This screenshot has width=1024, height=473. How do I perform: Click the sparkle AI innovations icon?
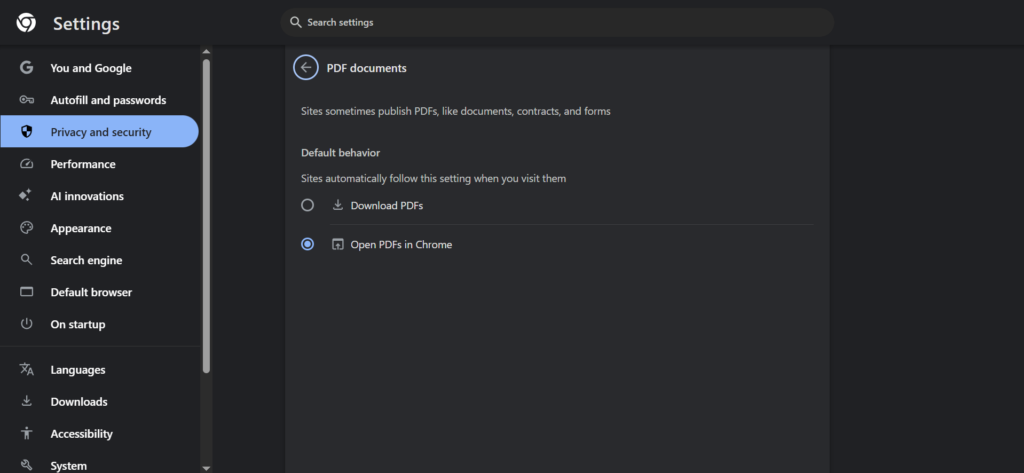27,196
